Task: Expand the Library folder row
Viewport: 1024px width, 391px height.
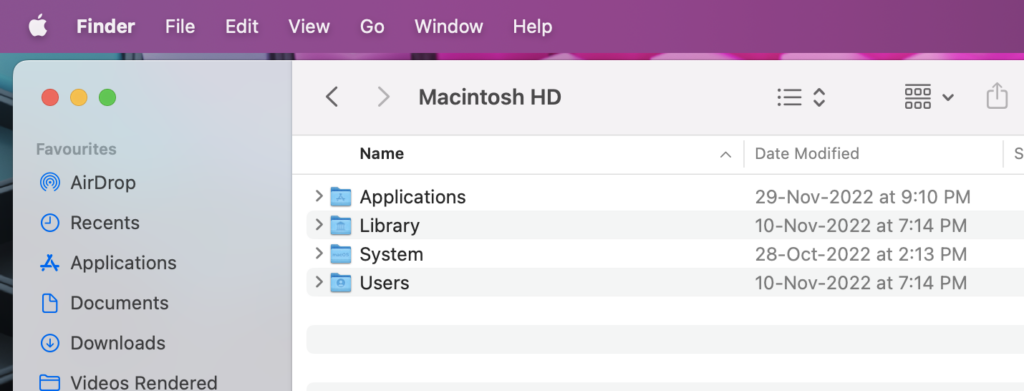Action: coord(319,225)
